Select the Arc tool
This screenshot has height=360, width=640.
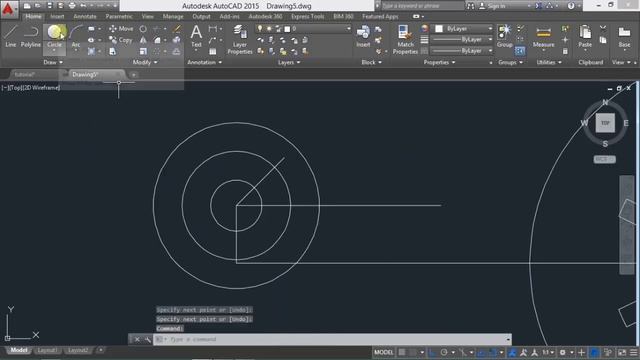coord(76,36)
